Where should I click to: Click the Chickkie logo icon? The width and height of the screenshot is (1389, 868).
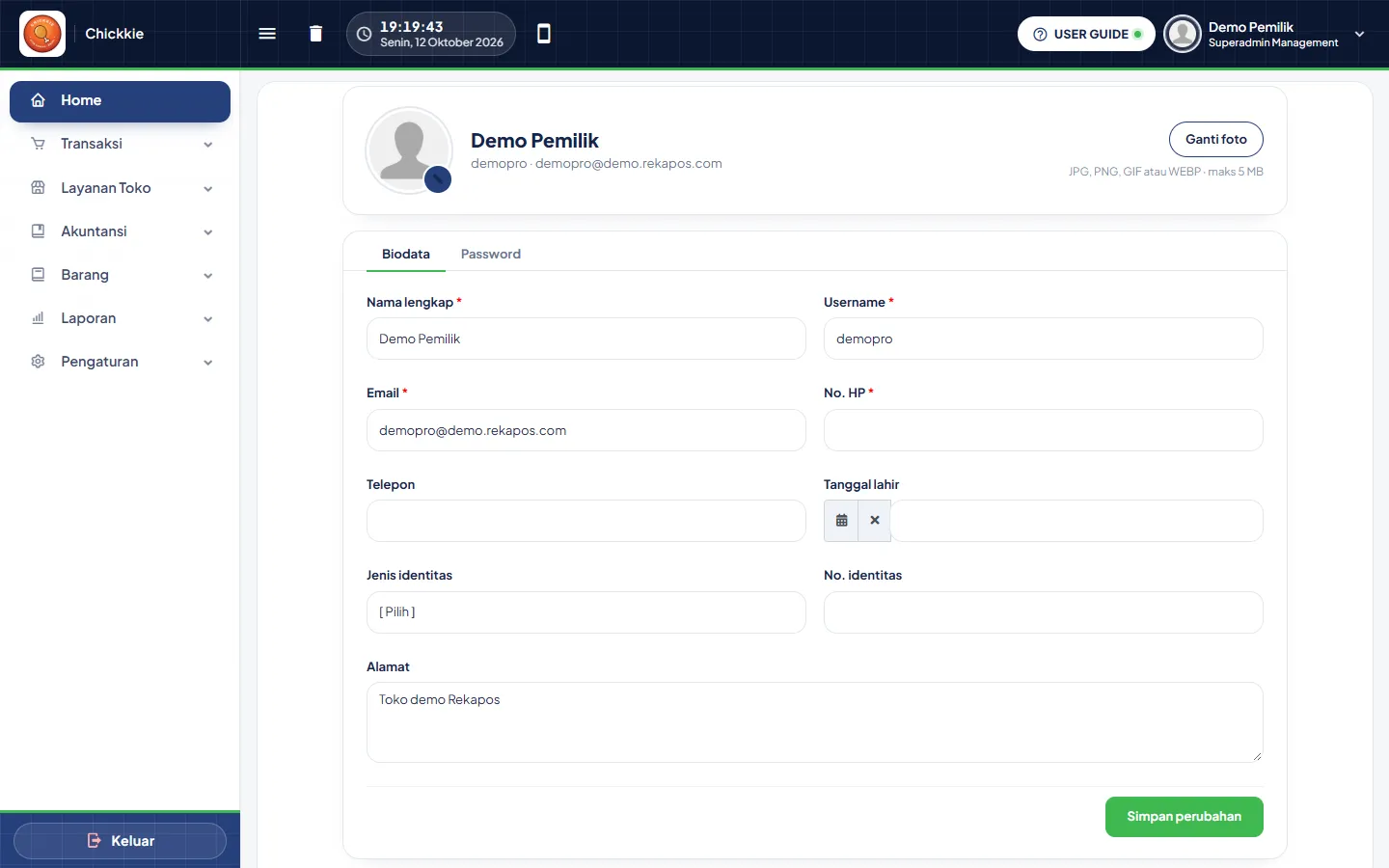tap(42, 34)
